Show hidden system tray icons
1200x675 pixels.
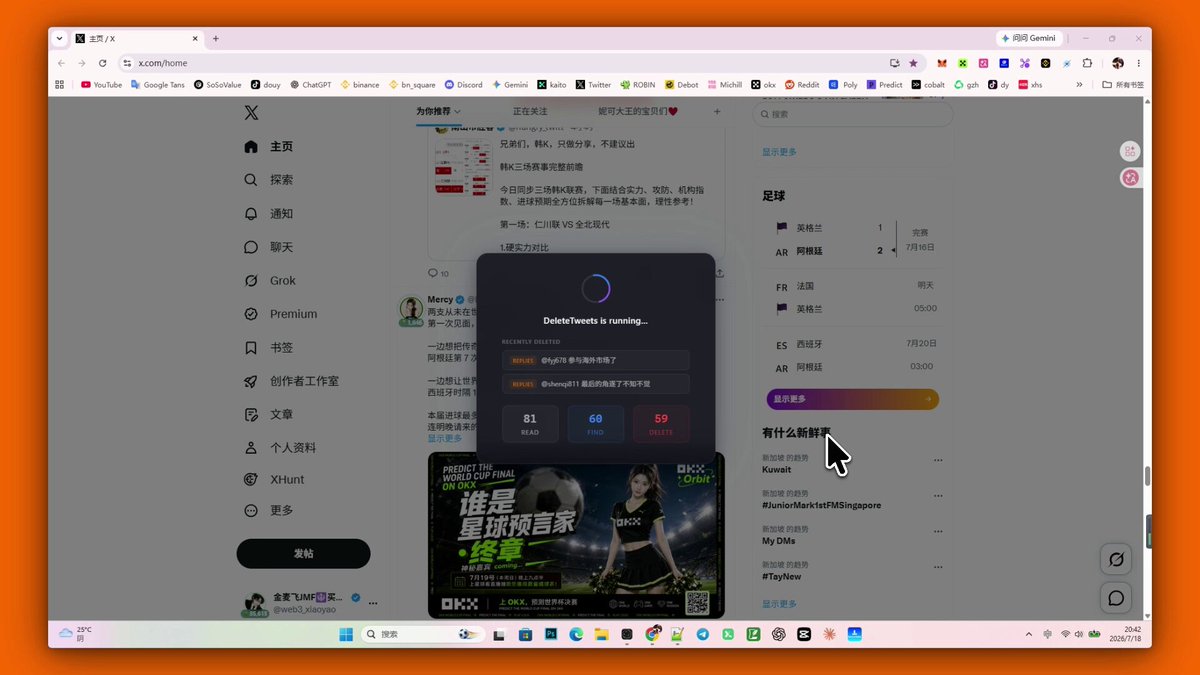1029,634
